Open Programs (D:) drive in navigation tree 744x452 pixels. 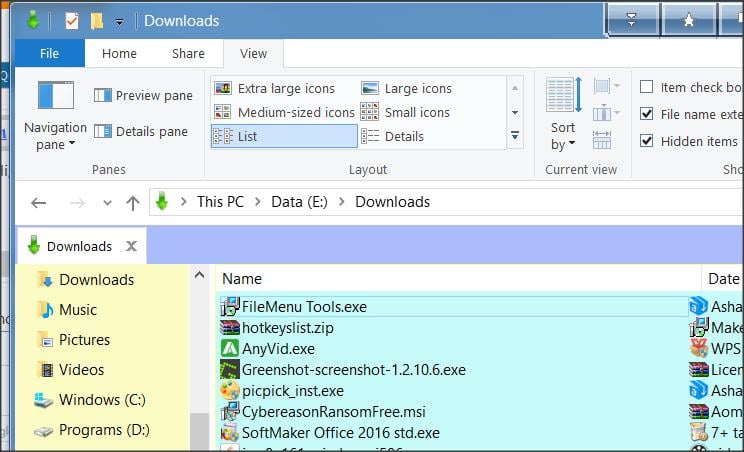(92, 430)
